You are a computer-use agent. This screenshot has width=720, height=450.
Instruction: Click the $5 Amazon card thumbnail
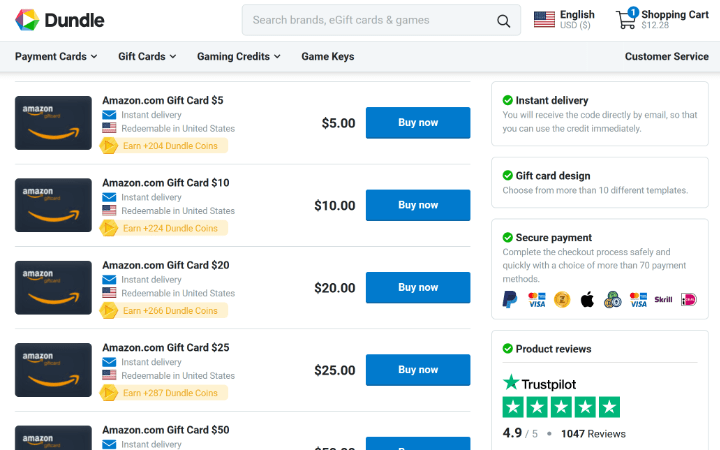(x=53, y=123)
